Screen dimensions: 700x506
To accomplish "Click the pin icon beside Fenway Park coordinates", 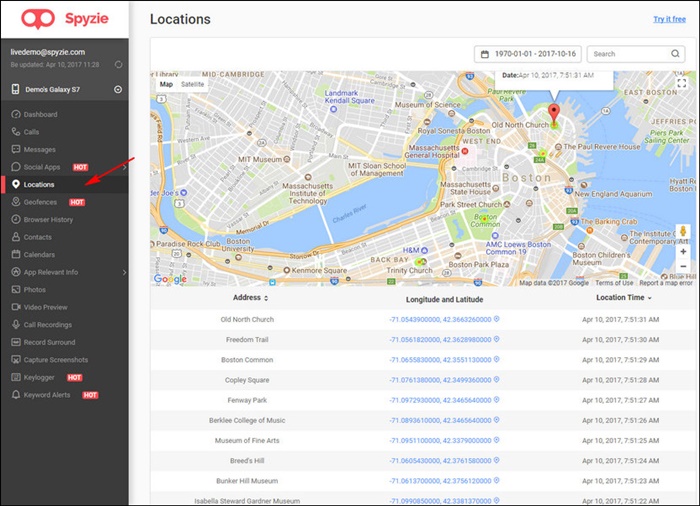I will (496, 400).
